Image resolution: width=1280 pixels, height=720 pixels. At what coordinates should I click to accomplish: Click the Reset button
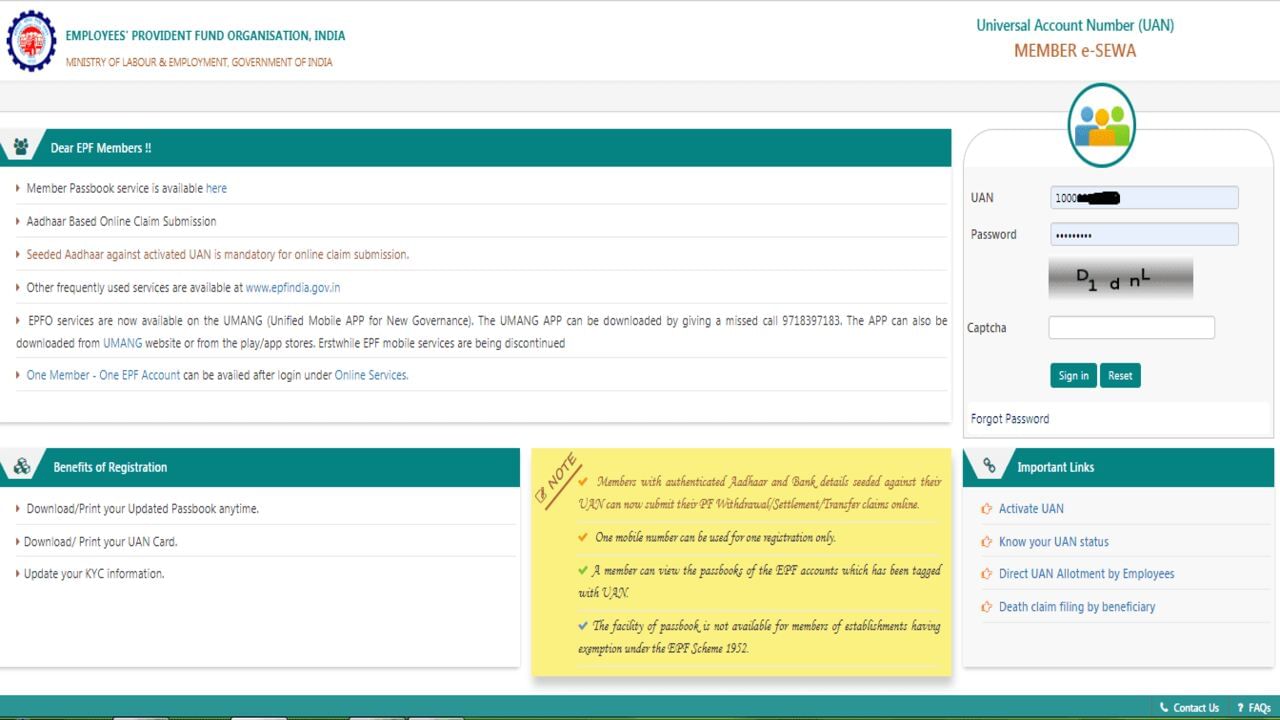click(x=1120, y=375)
